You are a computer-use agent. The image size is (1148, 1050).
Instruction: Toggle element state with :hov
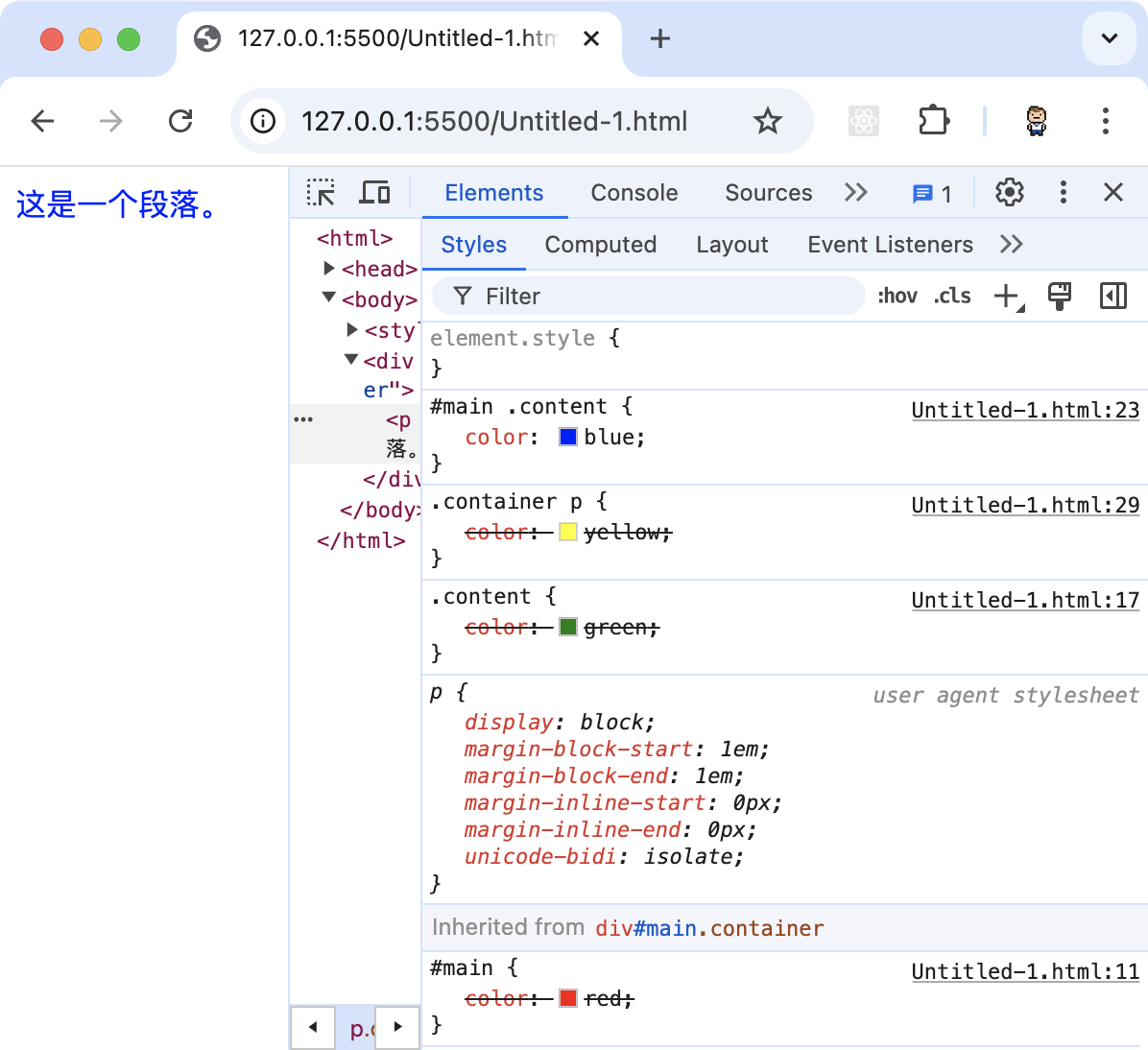click(897, 297)
